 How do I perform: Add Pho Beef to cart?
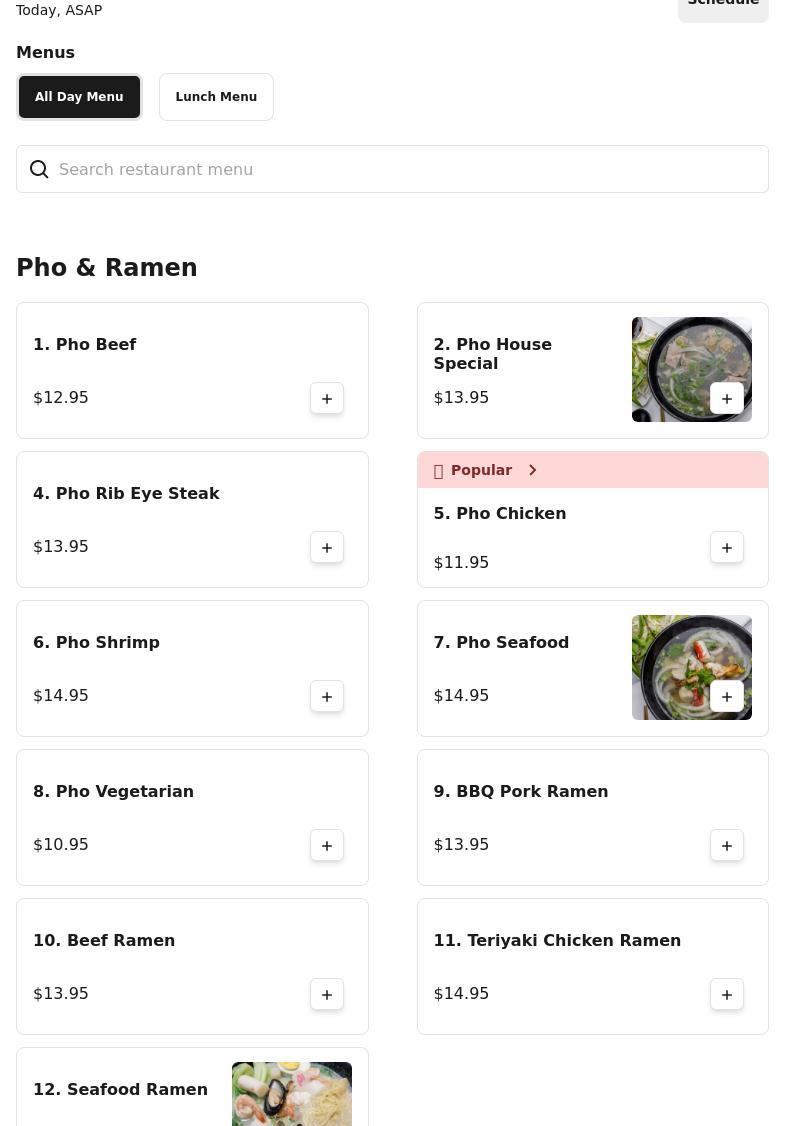[327, 398]
